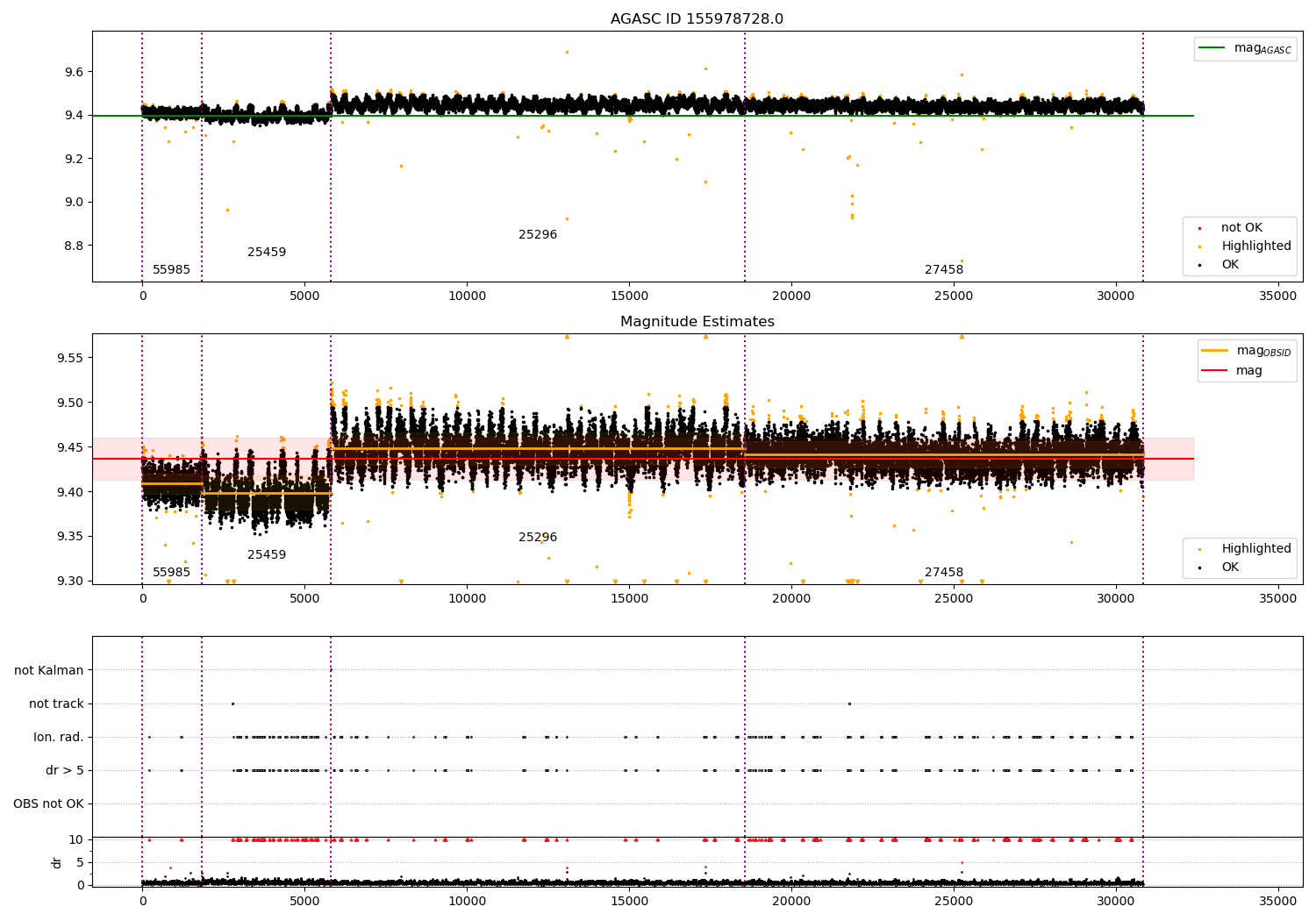The image size is (1316, 921).
Task: Click x-tick "35000" under the dr panel
Action: (x=1278, y=902)
